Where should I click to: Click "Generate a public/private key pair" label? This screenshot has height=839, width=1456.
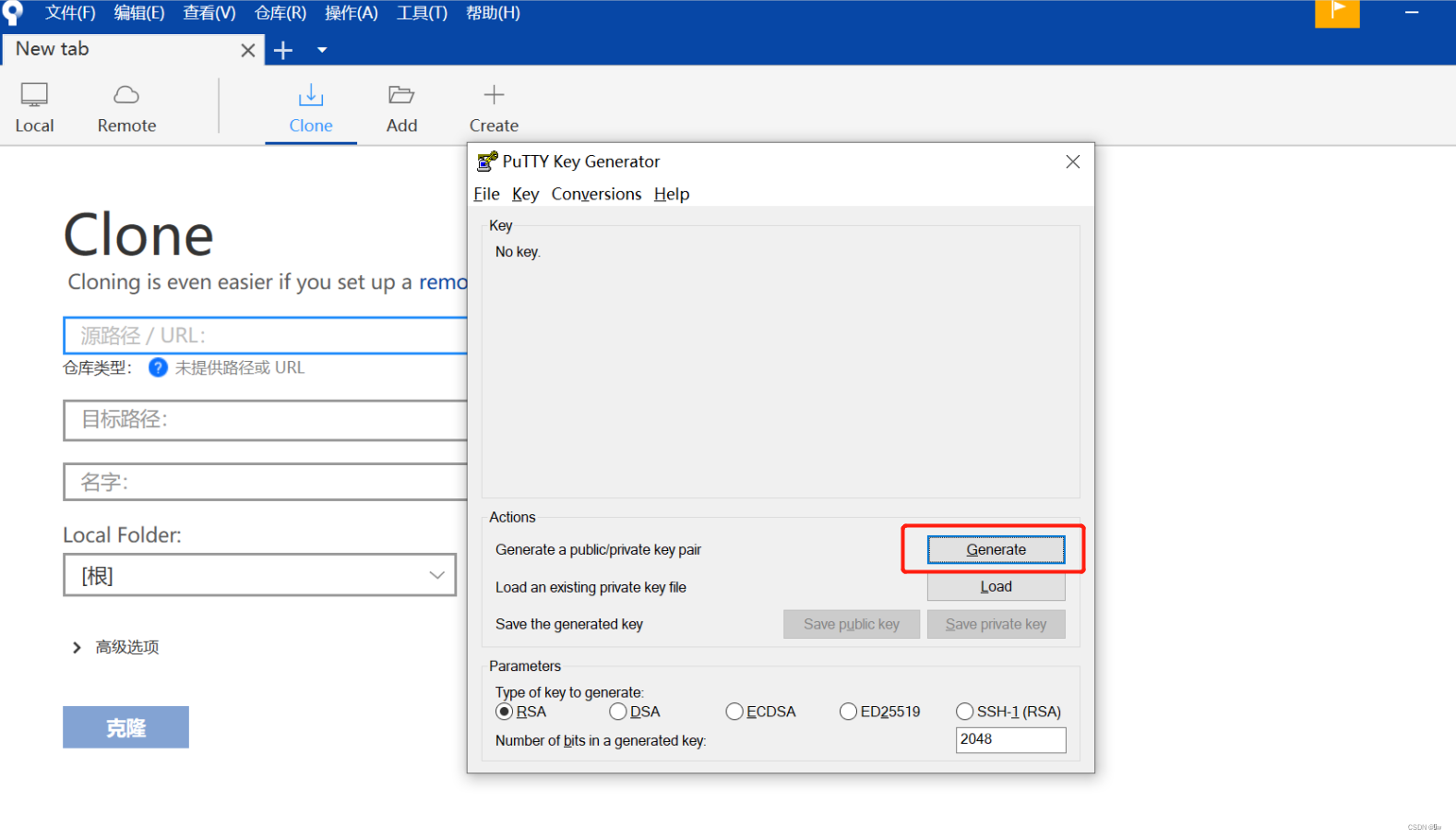[598, 550]
